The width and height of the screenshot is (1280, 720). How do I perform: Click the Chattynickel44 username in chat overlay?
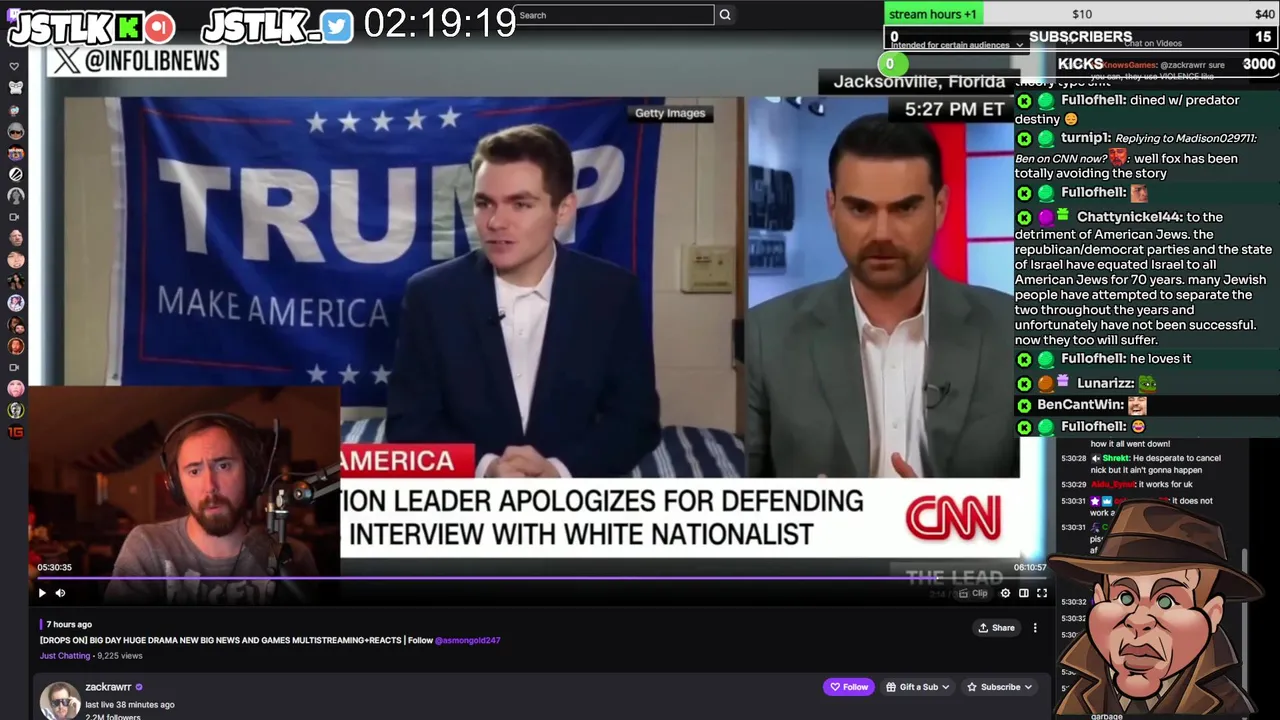(x=1129, y=217)
